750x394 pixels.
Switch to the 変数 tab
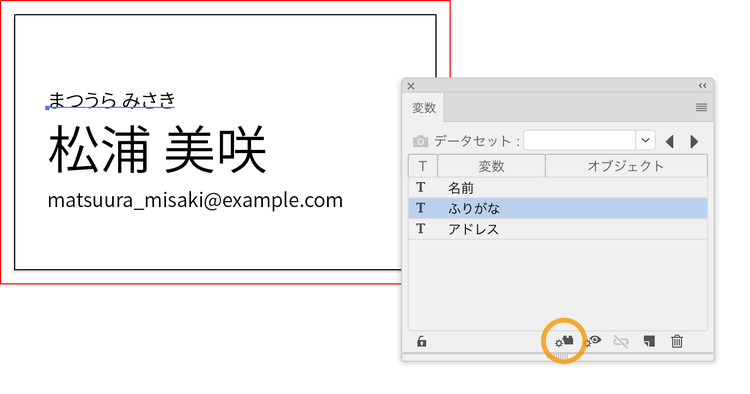424,108
